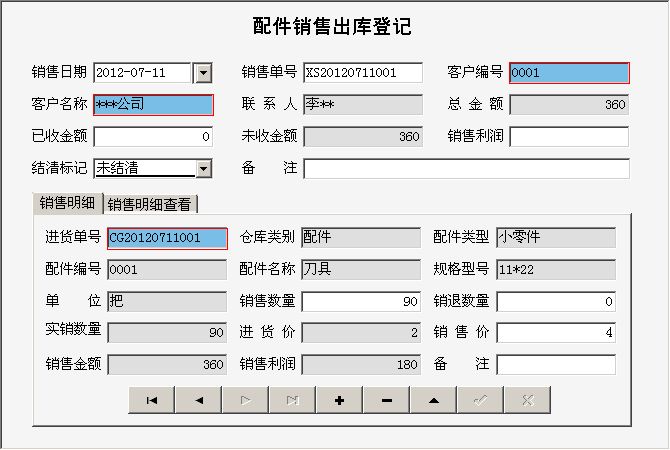Open the 销售日期 date dropdown arrow
Image resolution: width=670 pixels, height=450 pixels.
click(203, 73)
